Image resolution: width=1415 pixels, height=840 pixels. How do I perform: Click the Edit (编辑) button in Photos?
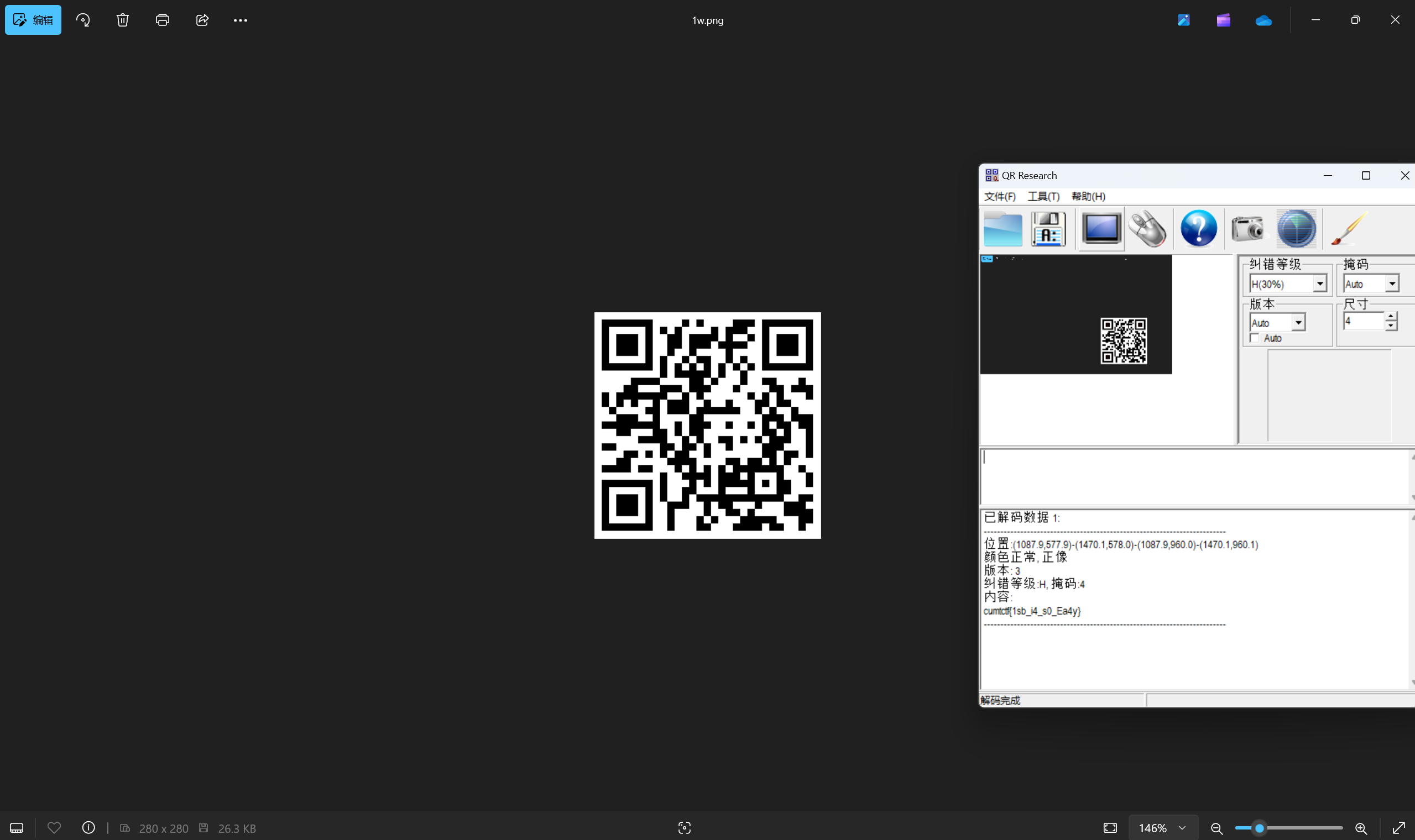(x=33, y=20)
